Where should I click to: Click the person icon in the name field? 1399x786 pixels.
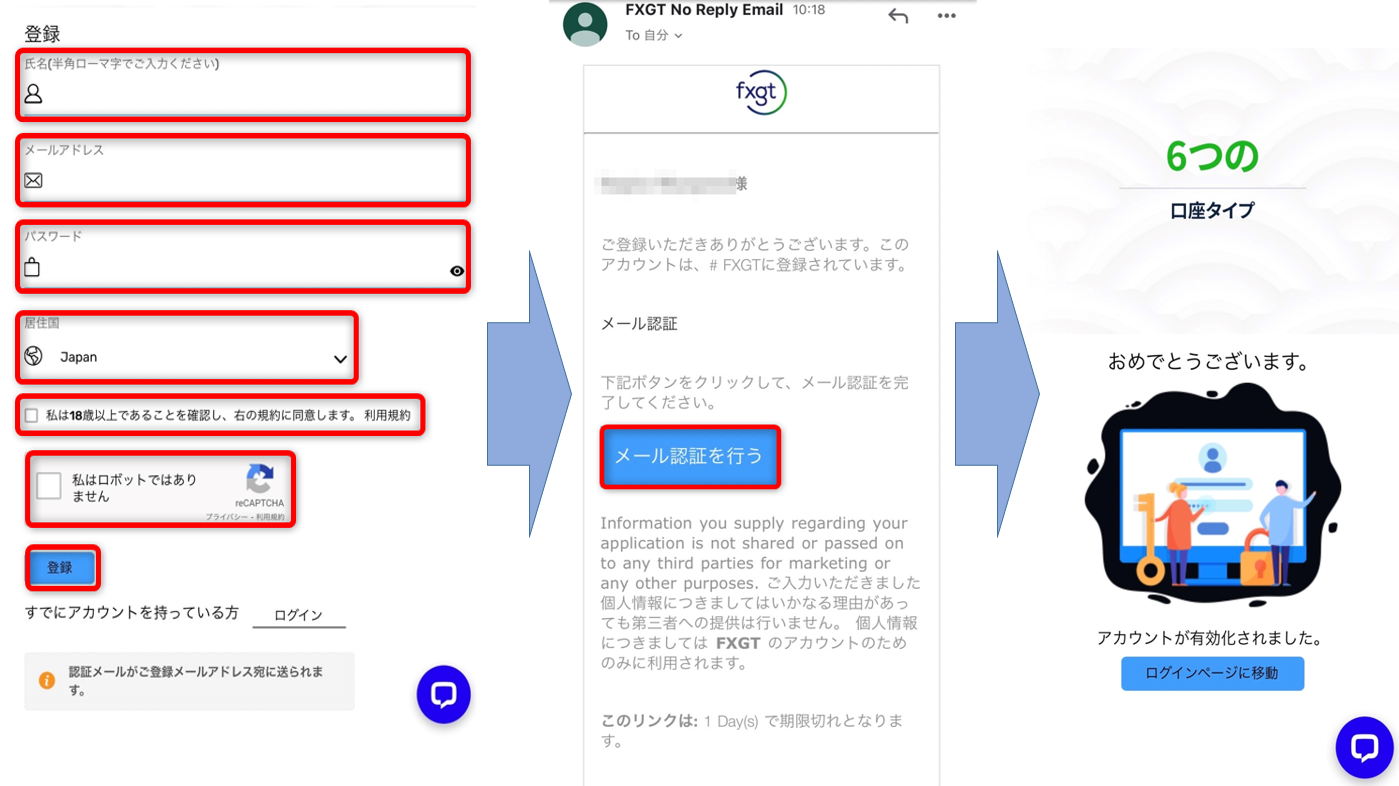point(33,94)
